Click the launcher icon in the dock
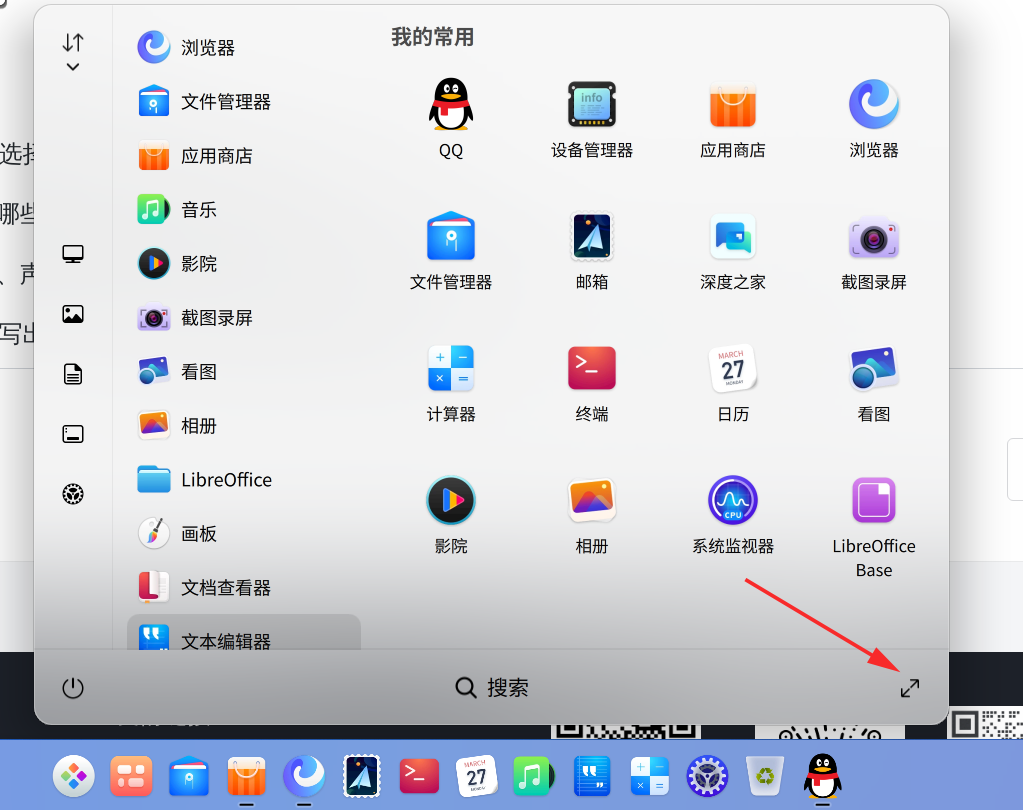Image resolution: width=1023 pixels, height=810 pixels. coord(73,776)
